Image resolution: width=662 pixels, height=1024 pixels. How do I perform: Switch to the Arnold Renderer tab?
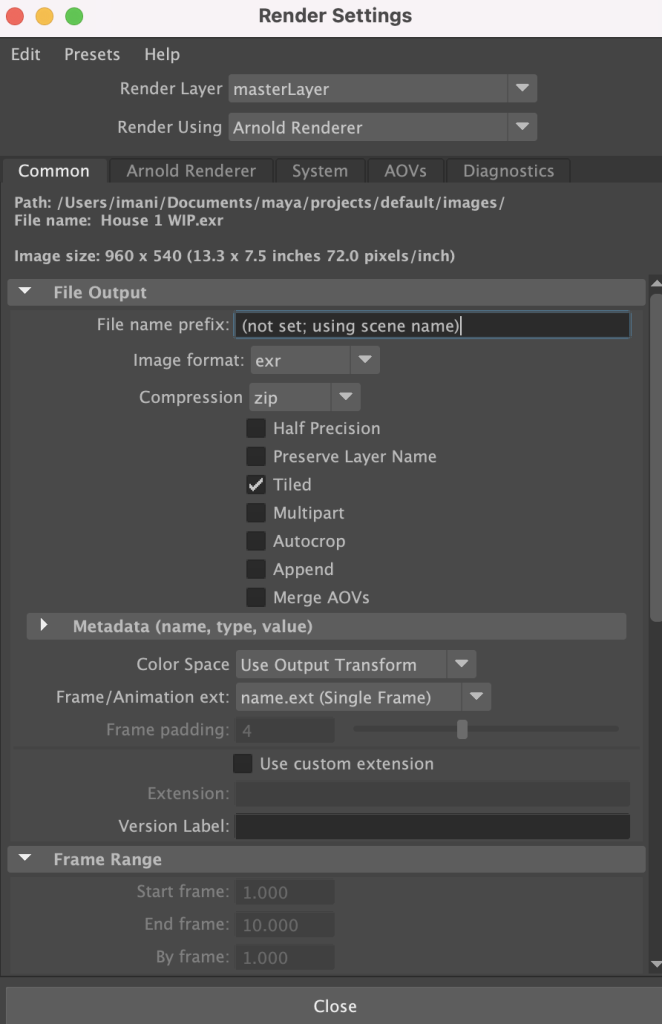click(x=191, y=171)
